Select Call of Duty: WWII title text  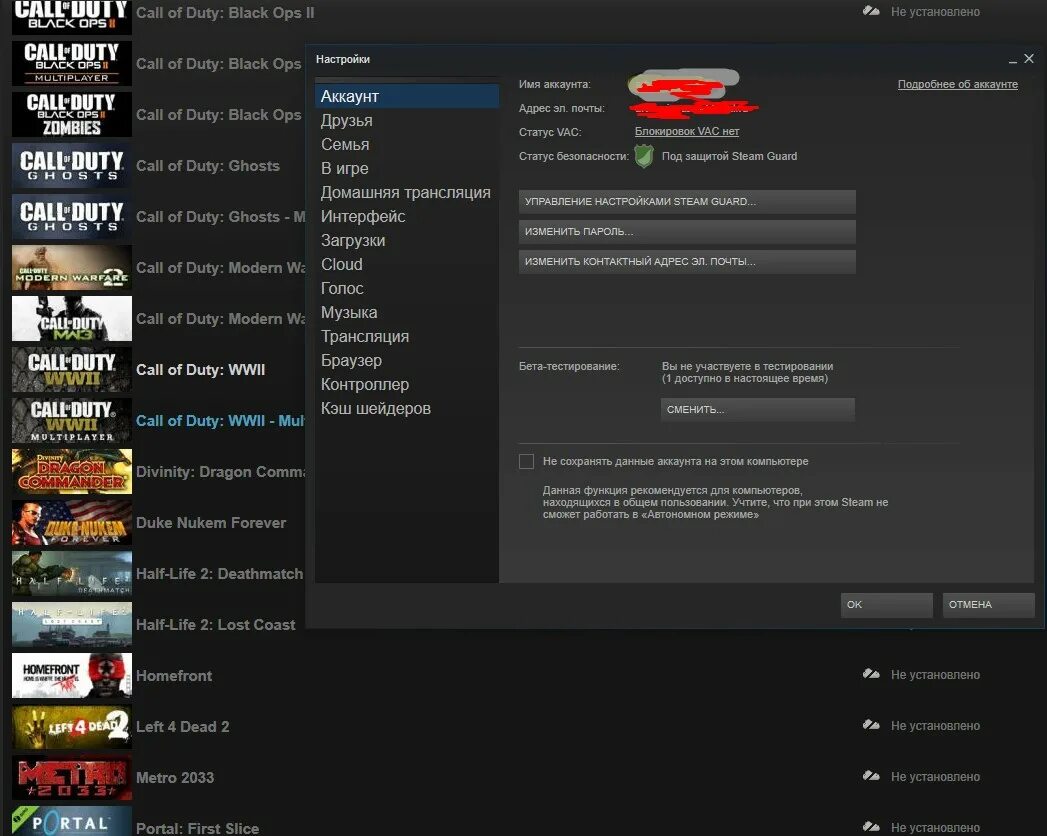coord(200,370)
